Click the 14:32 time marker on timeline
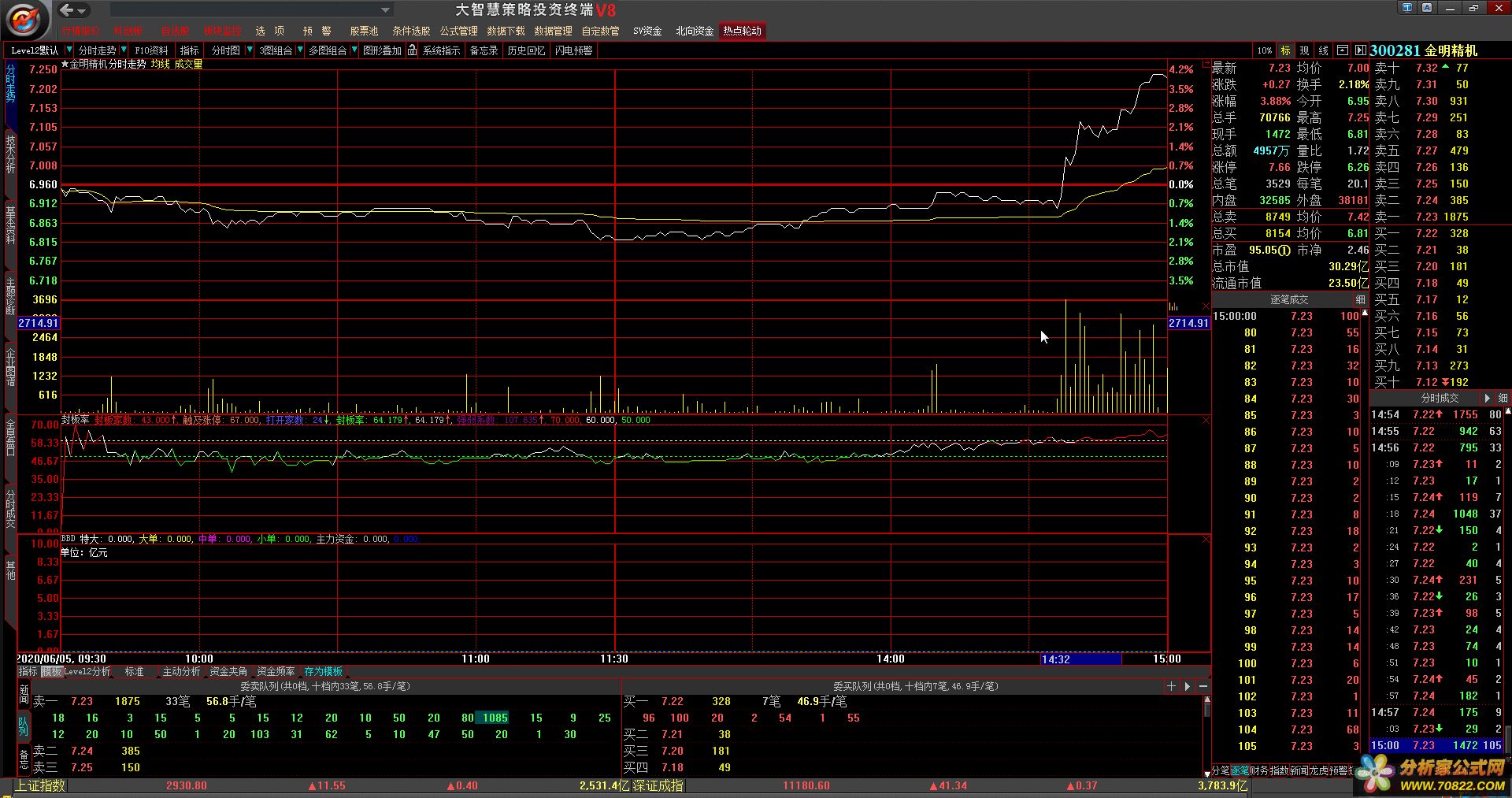This screenshot has width=1512, height=798. 1080,659
